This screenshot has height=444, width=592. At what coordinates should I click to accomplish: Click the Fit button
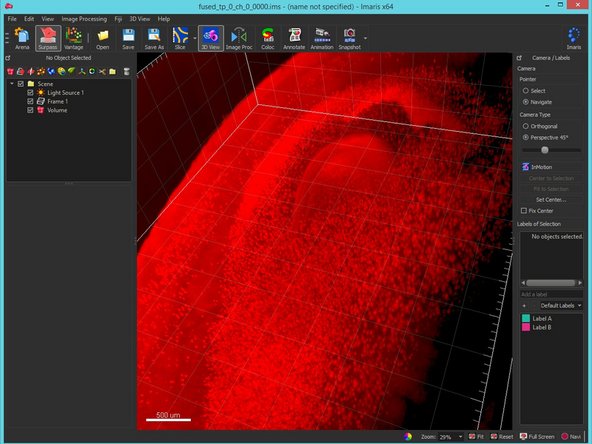(x=476, y=437)
